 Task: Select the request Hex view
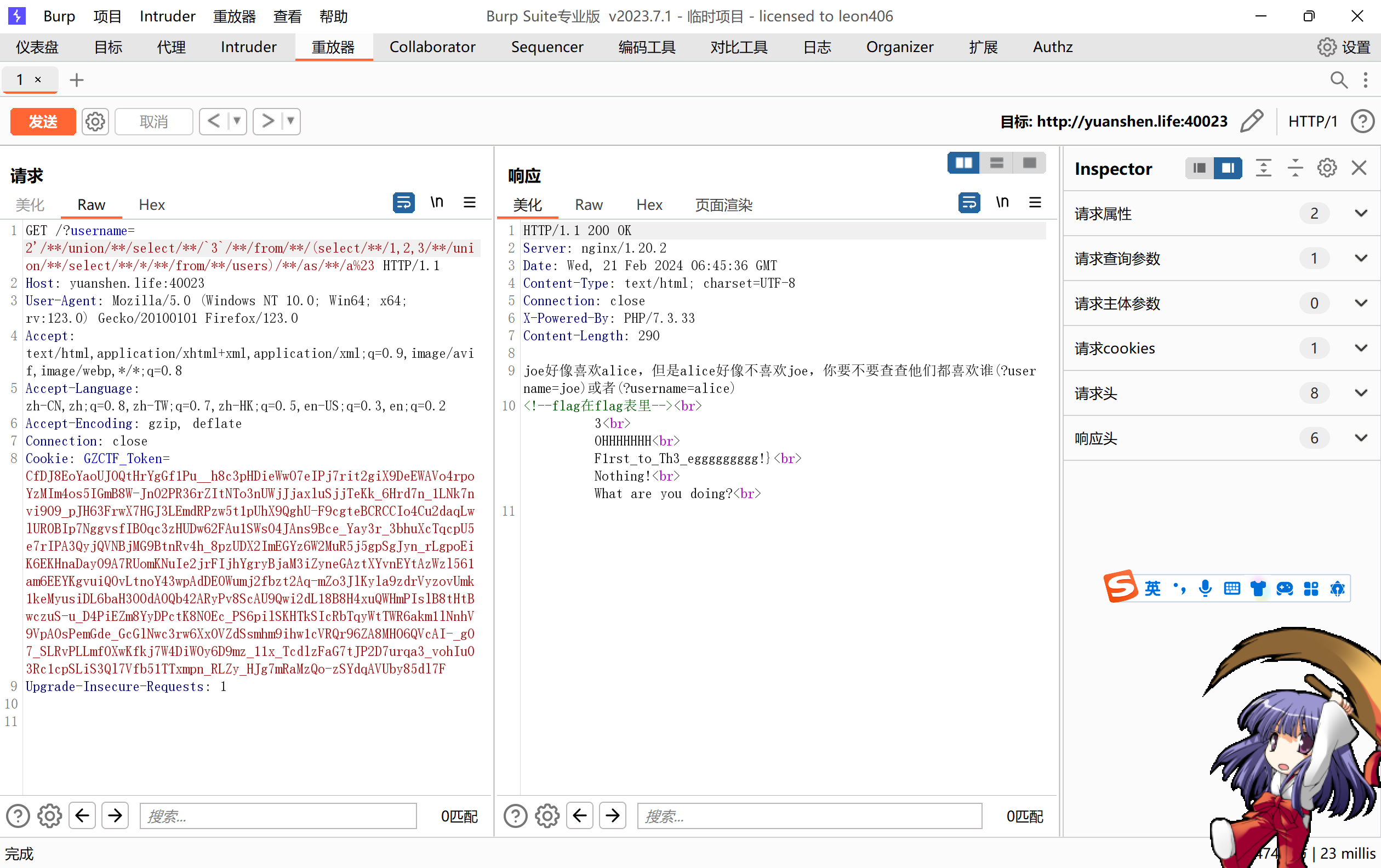tap(152, 205)
